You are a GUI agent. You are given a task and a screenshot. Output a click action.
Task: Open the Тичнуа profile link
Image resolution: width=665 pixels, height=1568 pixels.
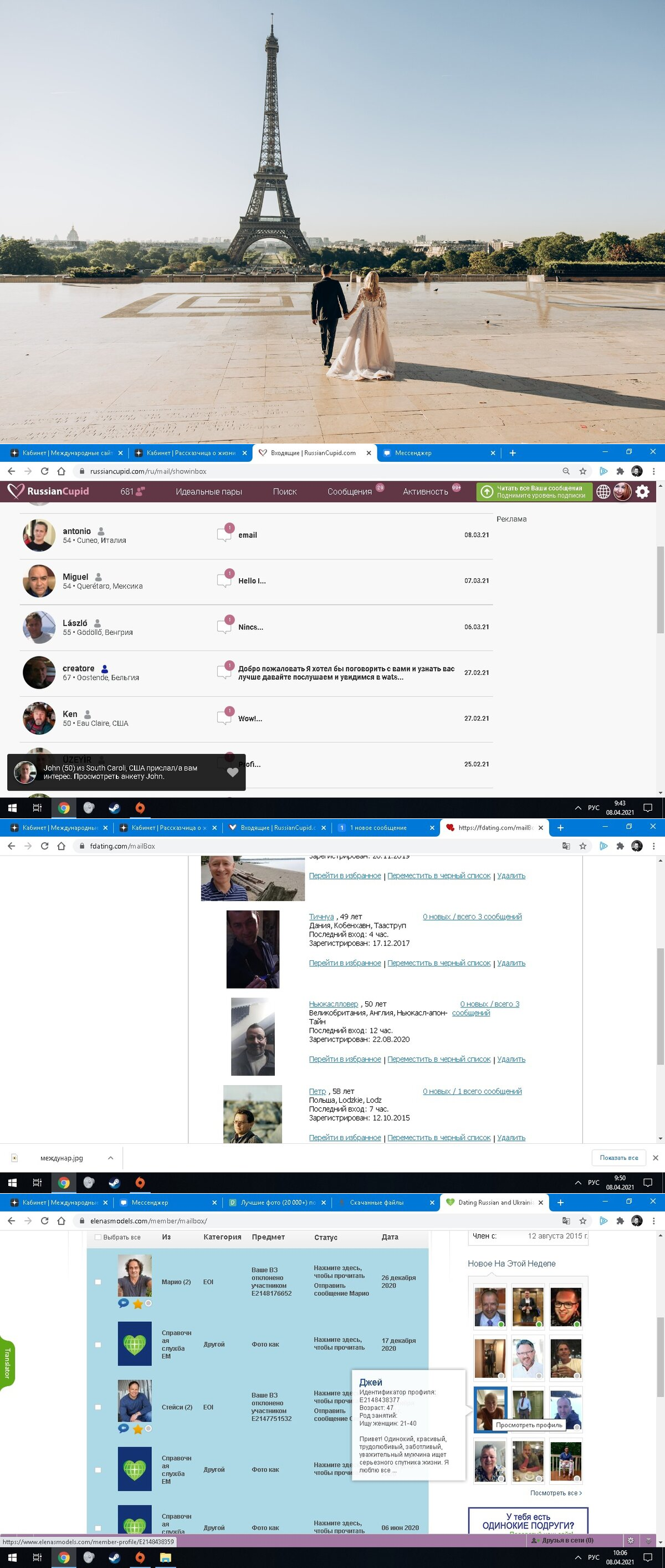pos(321,917)
